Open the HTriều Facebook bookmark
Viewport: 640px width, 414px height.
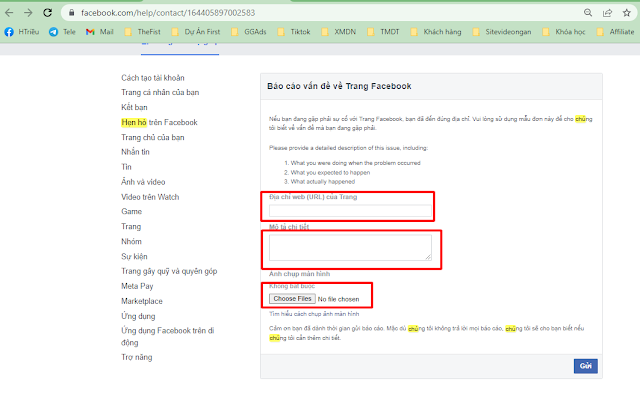pyautogui.click(x=22, y=32)
